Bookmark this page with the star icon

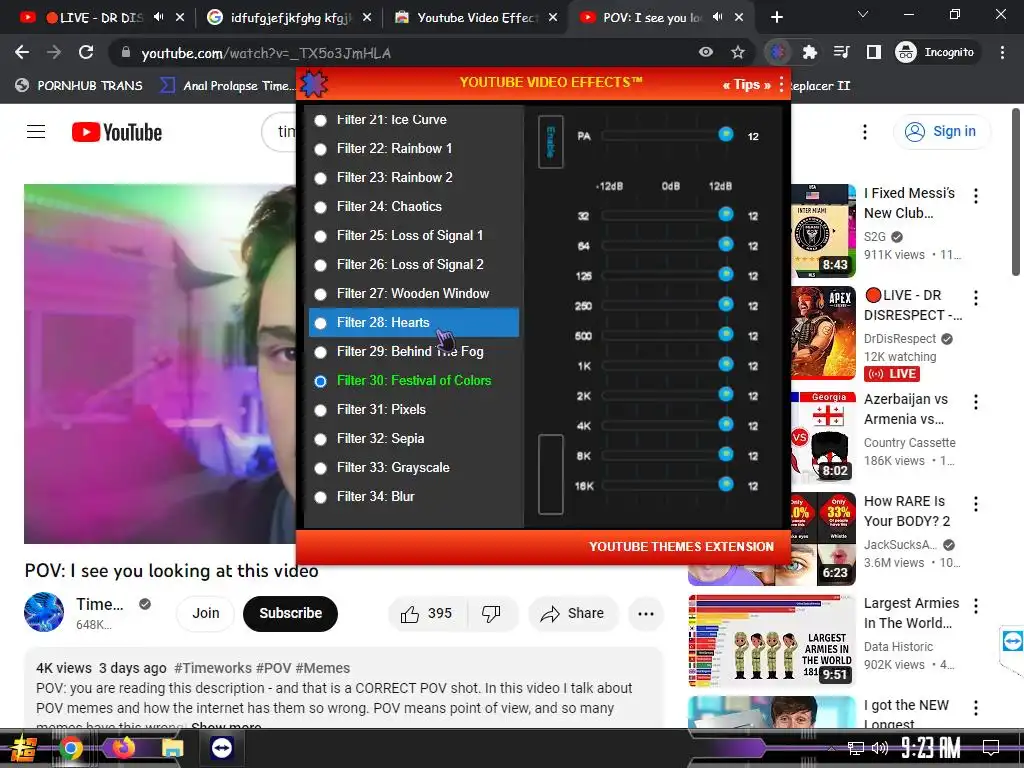pos(738,52)
